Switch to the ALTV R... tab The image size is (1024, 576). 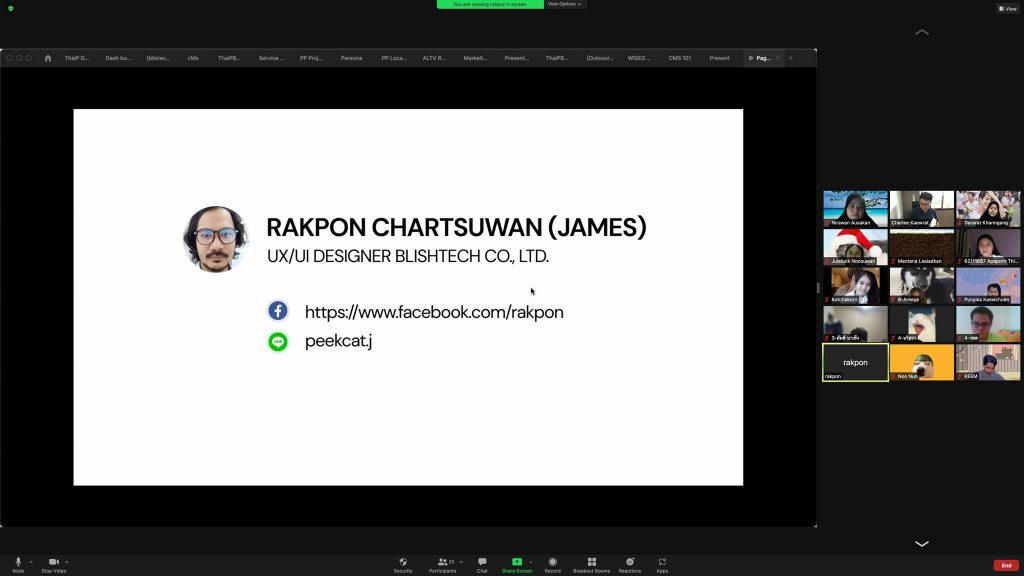tap(434, 58)
